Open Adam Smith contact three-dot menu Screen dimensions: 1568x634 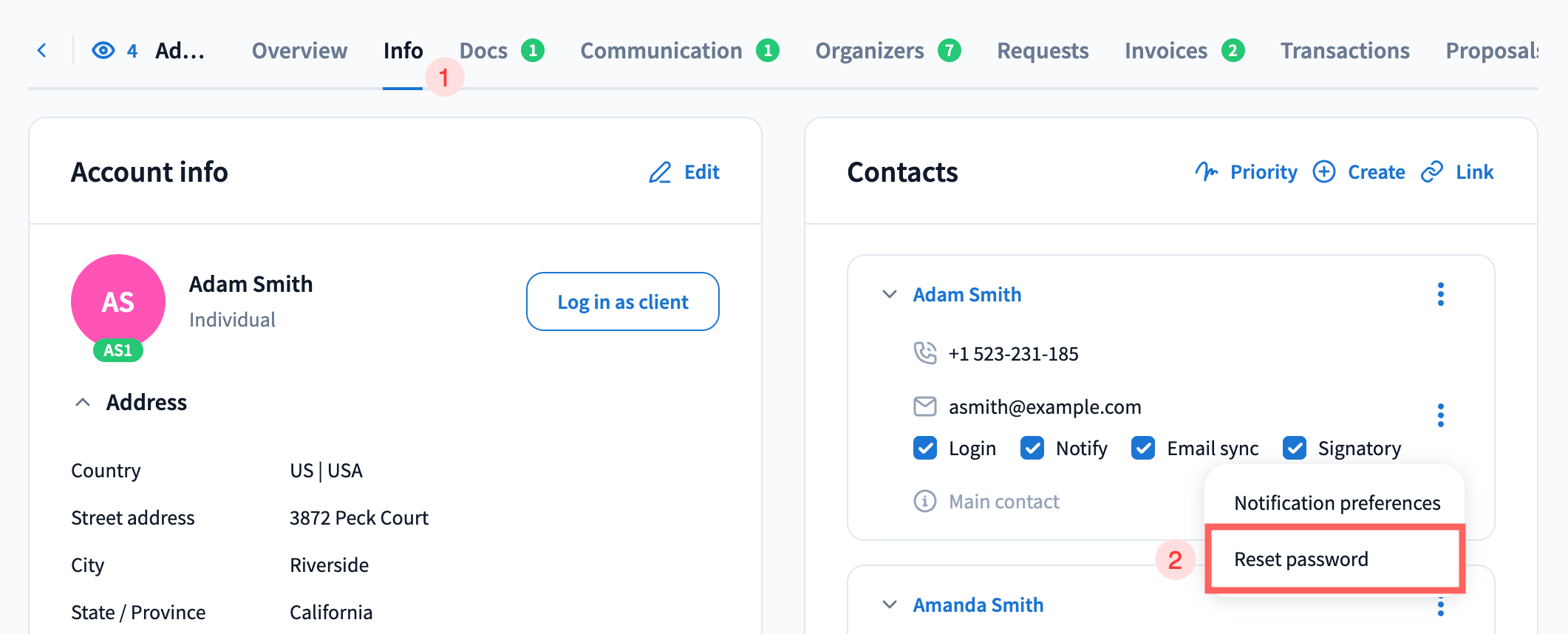[x=1440, y=294]
